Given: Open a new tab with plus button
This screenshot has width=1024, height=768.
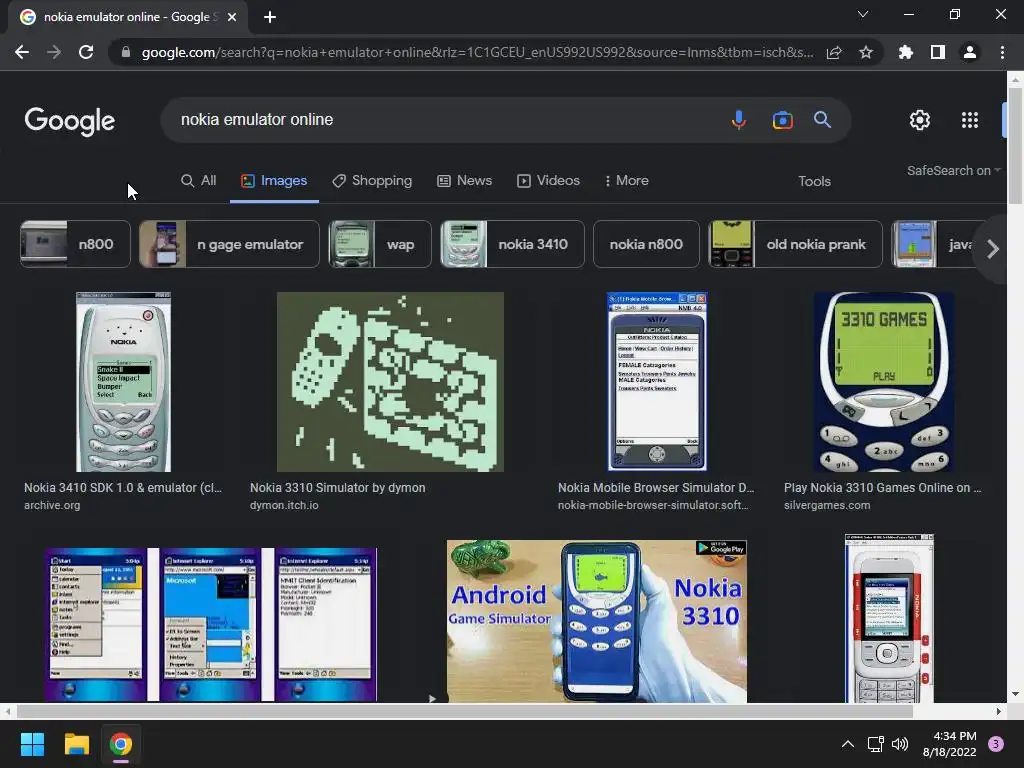Looking at the screenshot, I should (270, 17).
